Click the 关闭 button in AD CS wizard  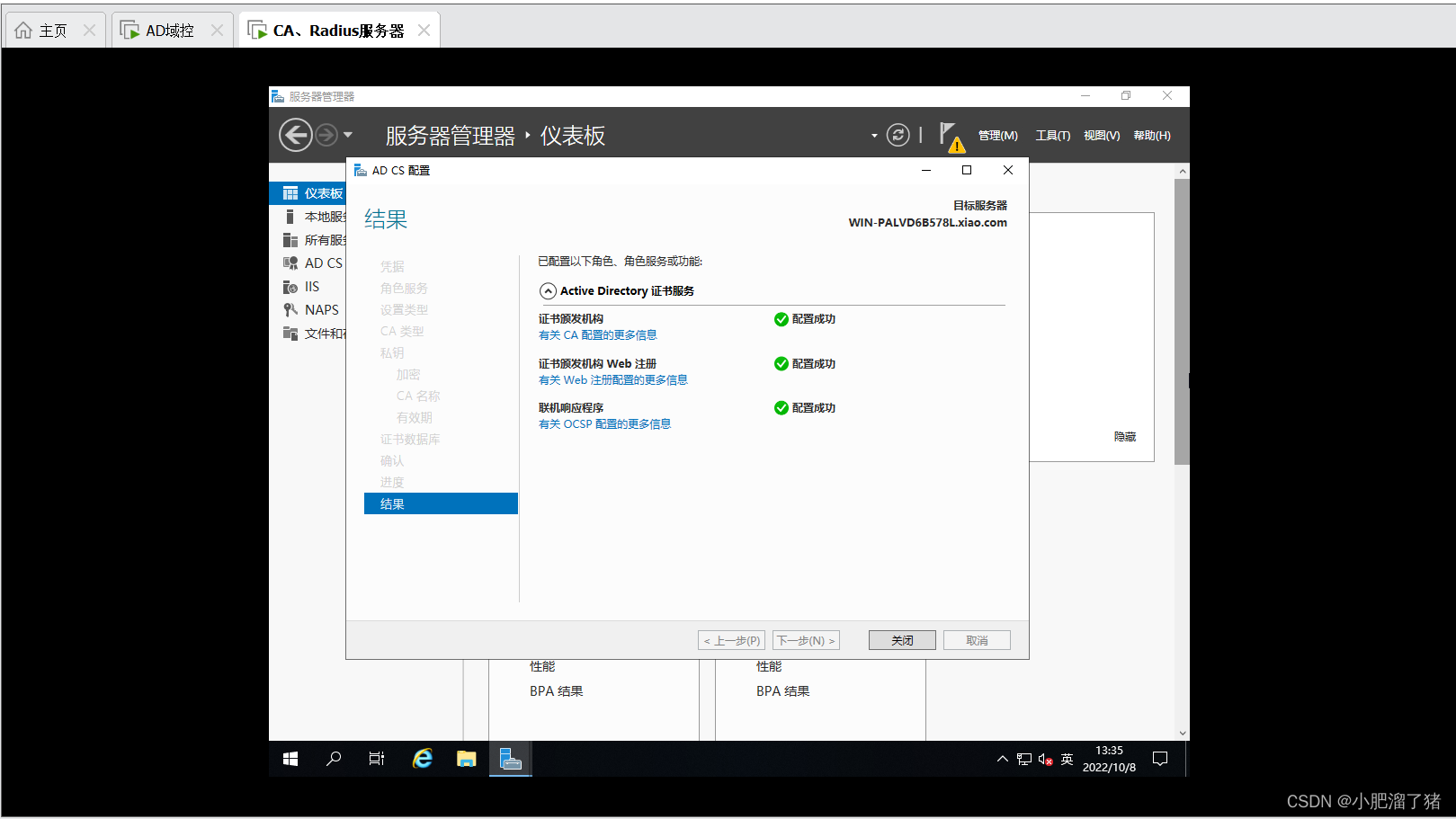[x=902, y=640]
